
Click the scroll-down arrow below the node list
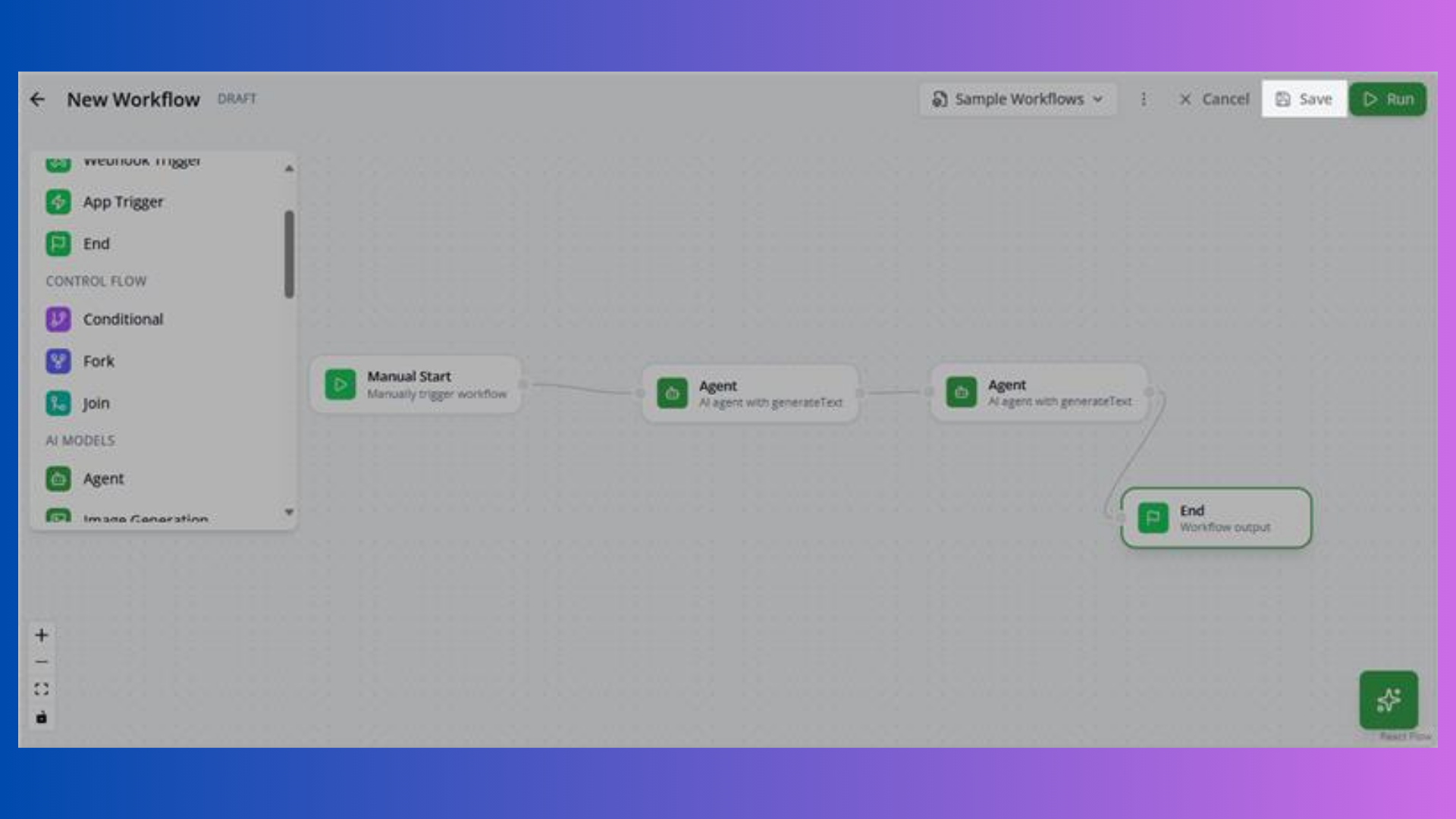[x=289, y=513]
